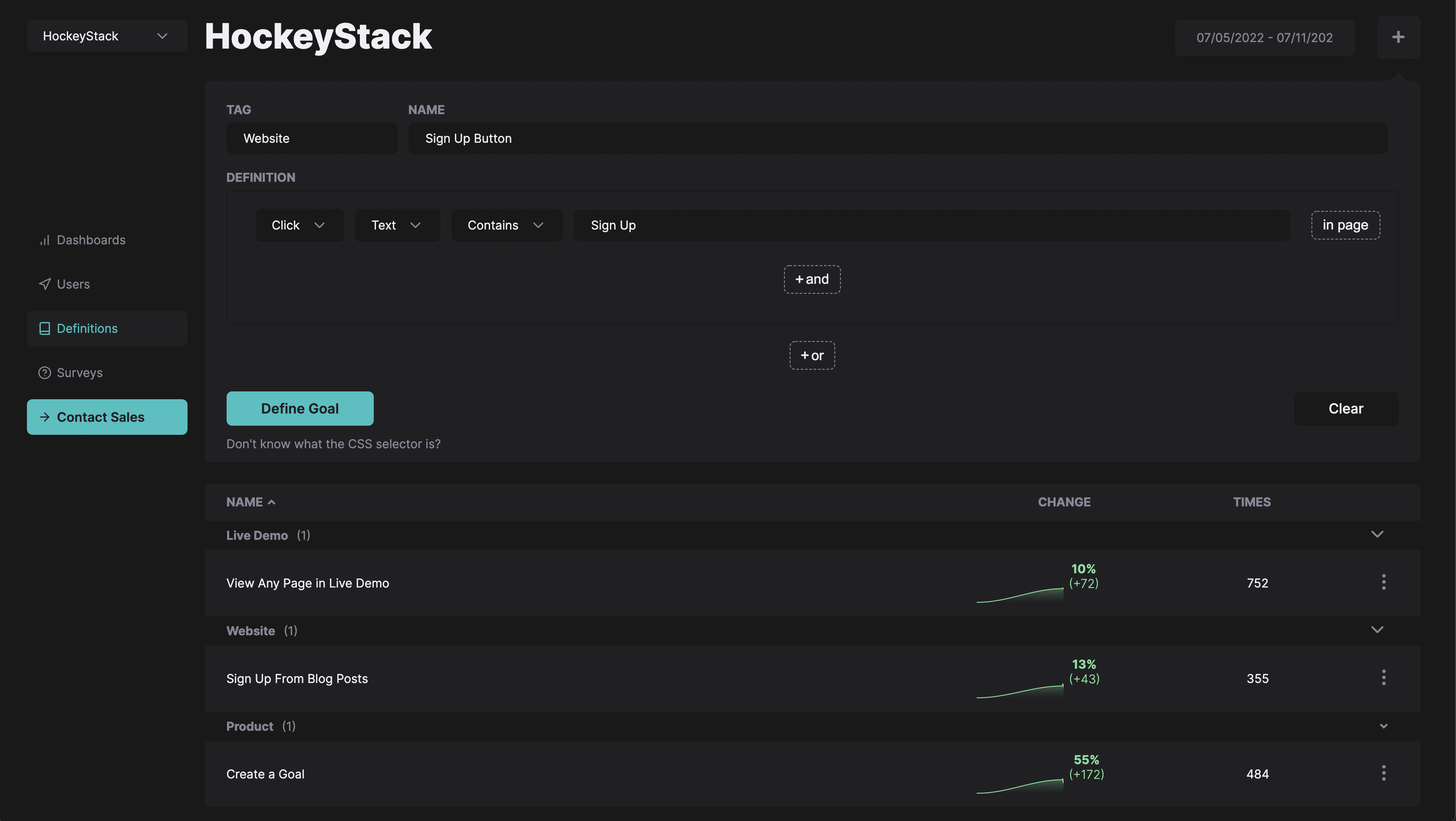Click the trend sparkline for Sign Up From Blog Posts

point(1020,690)
